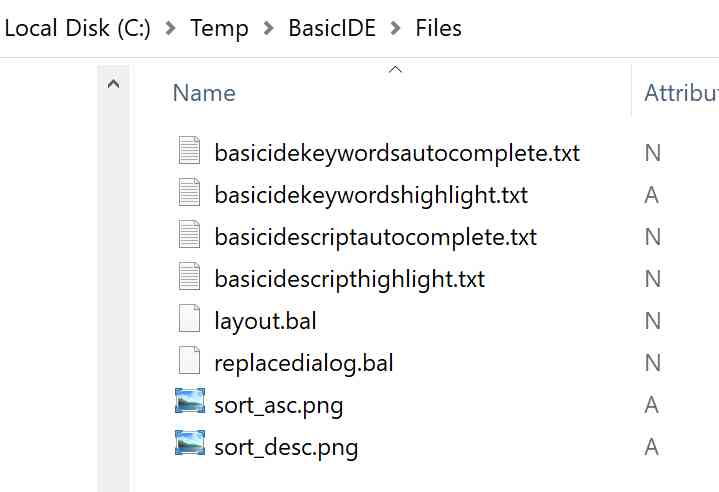Select the layout.bal file name
Viewport: 719px width, 492px height.
click(x=265, y=321)
